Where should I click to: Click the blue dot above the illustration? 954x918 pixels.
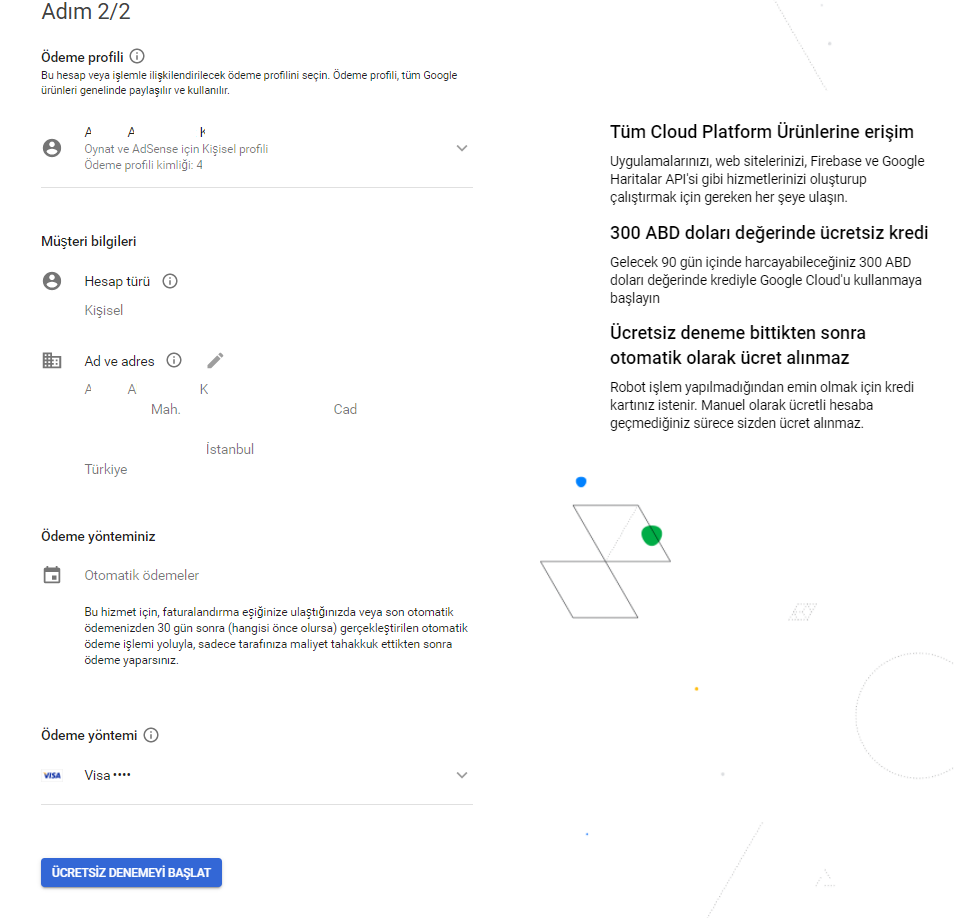click(x=581, y=482)
